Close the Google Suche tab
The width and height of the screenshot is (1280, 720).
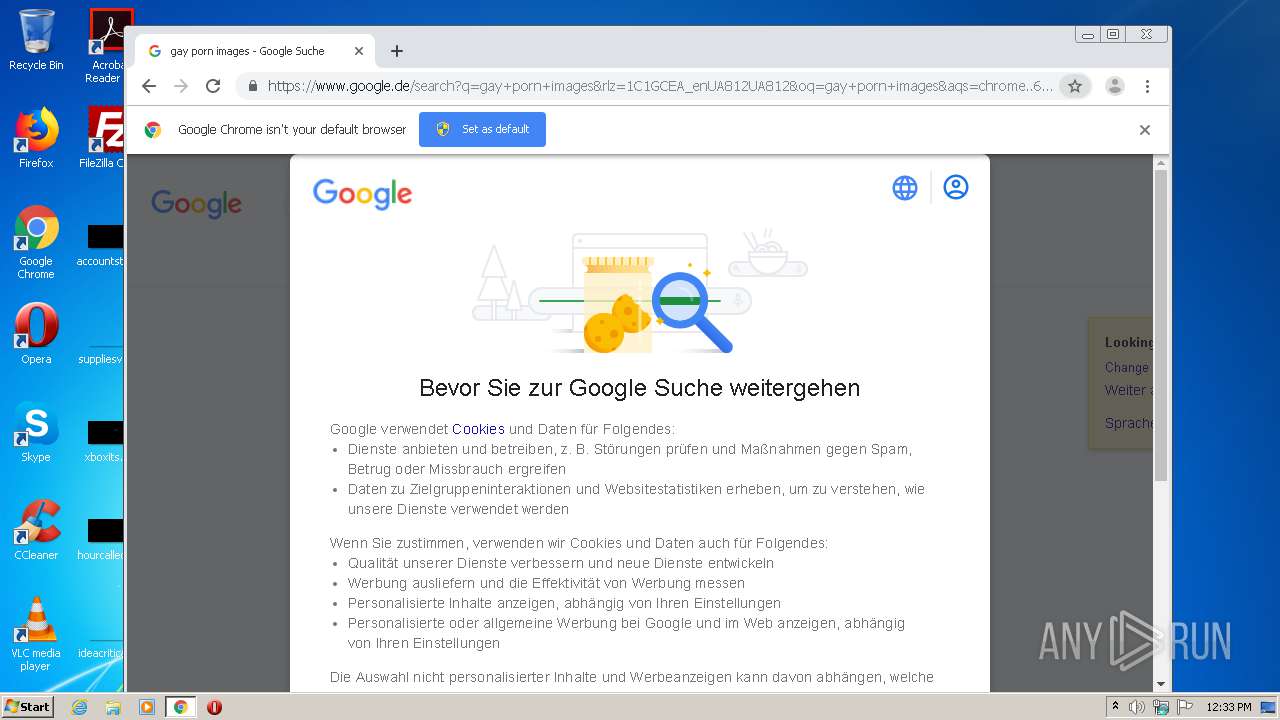click(x=359, y=51)
